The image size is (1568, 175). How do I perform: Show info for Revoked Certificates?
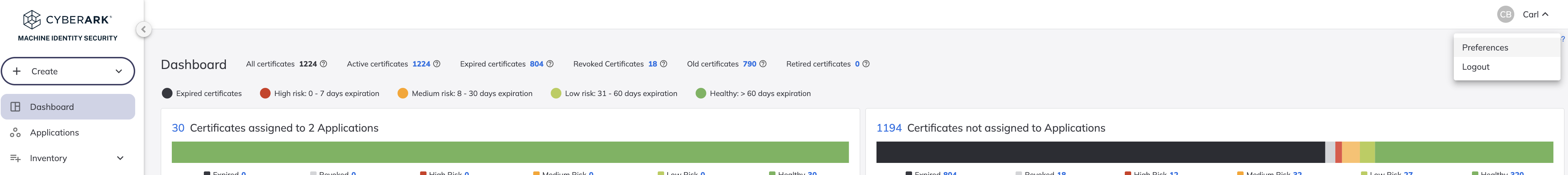663,64
